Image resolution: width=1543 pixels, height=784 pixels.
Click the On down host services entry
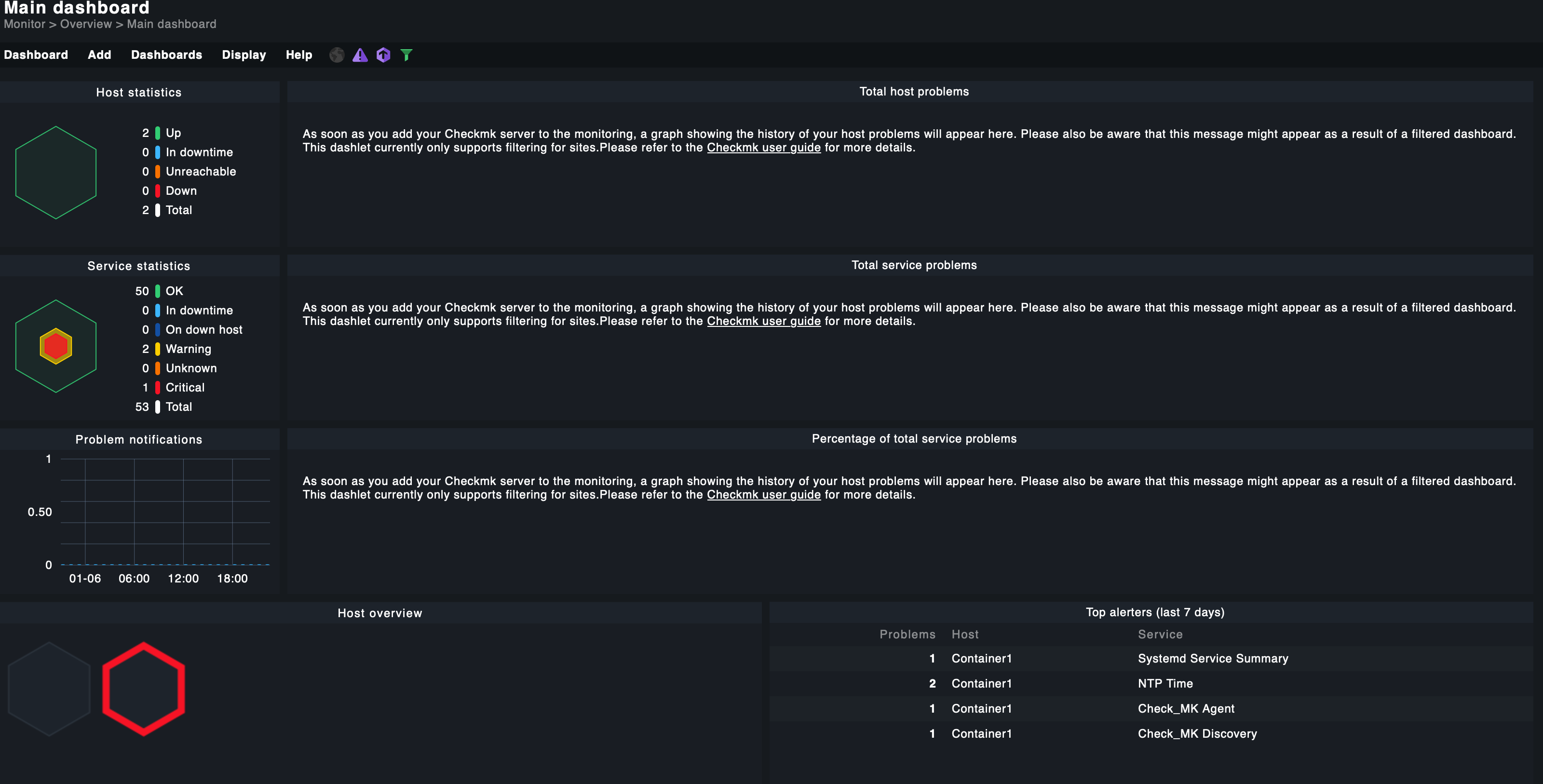tap(192, 329)
